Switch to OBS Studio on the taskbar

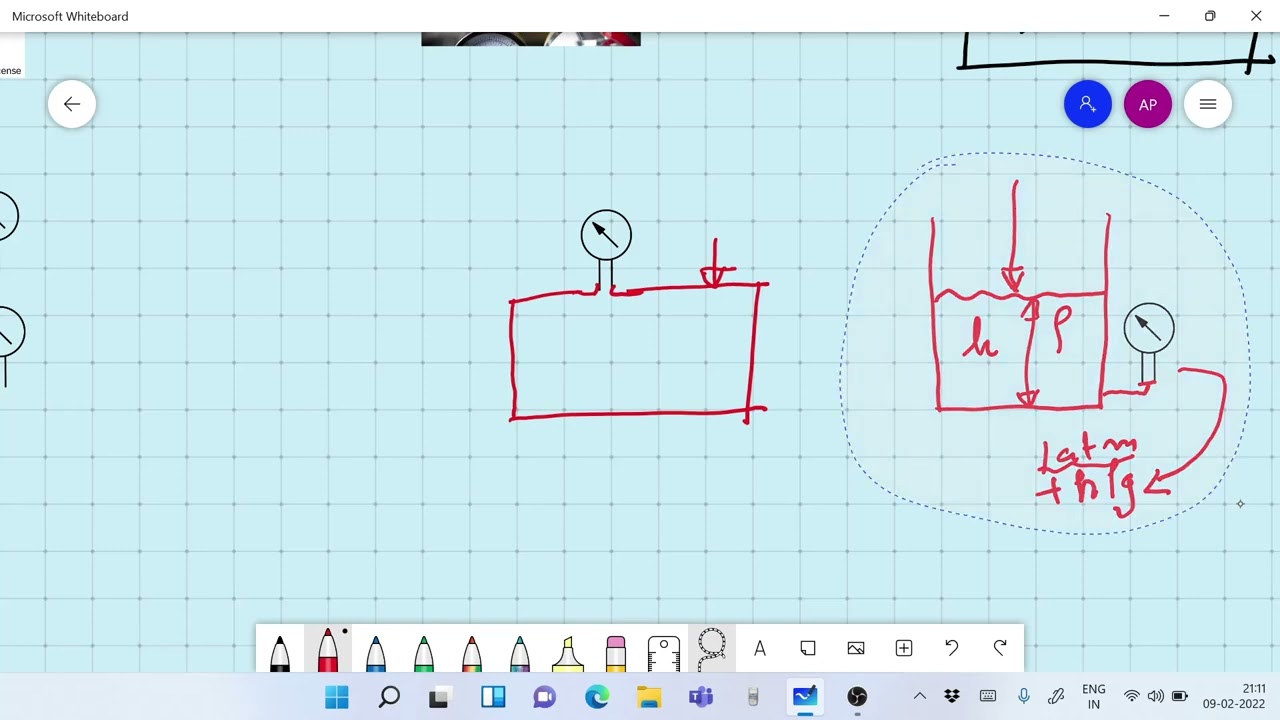pos(857,697)
